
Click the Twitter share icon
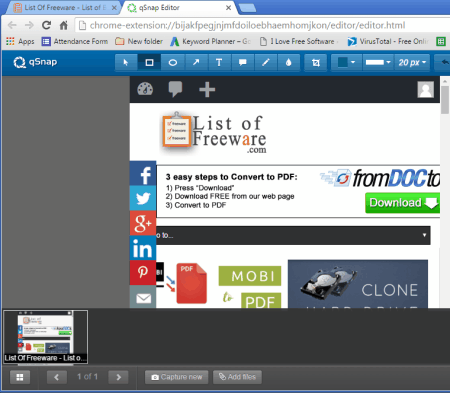[143, 198]
